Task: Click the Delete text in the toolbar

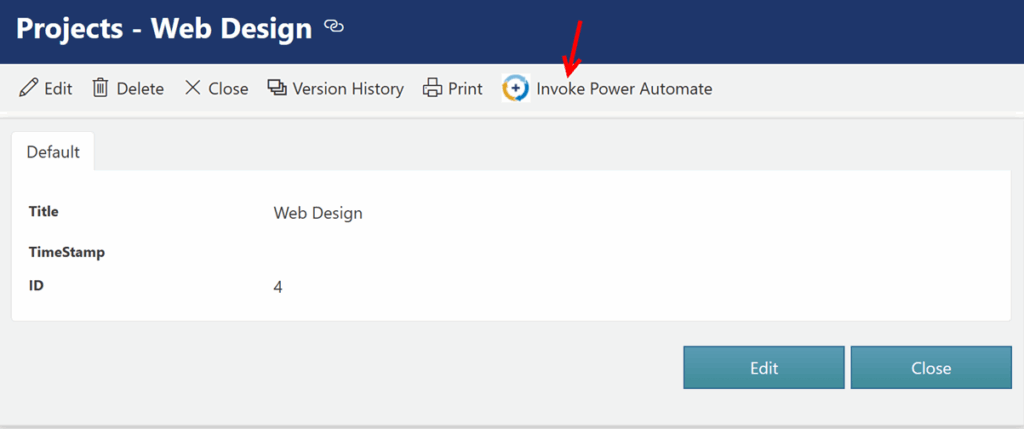Action: 140,89
